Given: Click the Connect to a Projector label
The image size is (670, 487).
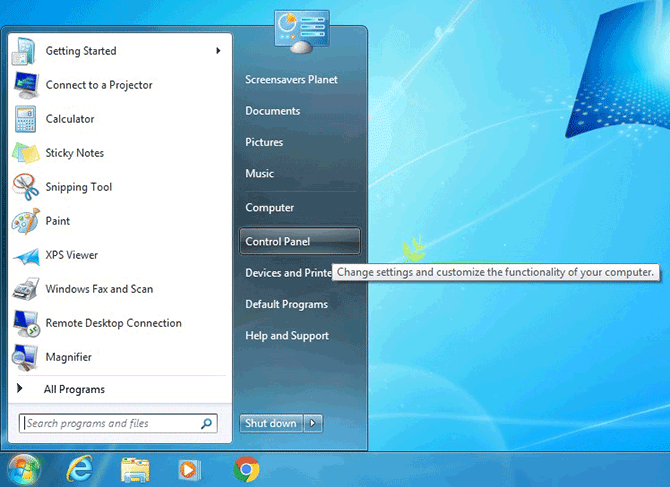Looking at the screenshot, I should [99, 85].
